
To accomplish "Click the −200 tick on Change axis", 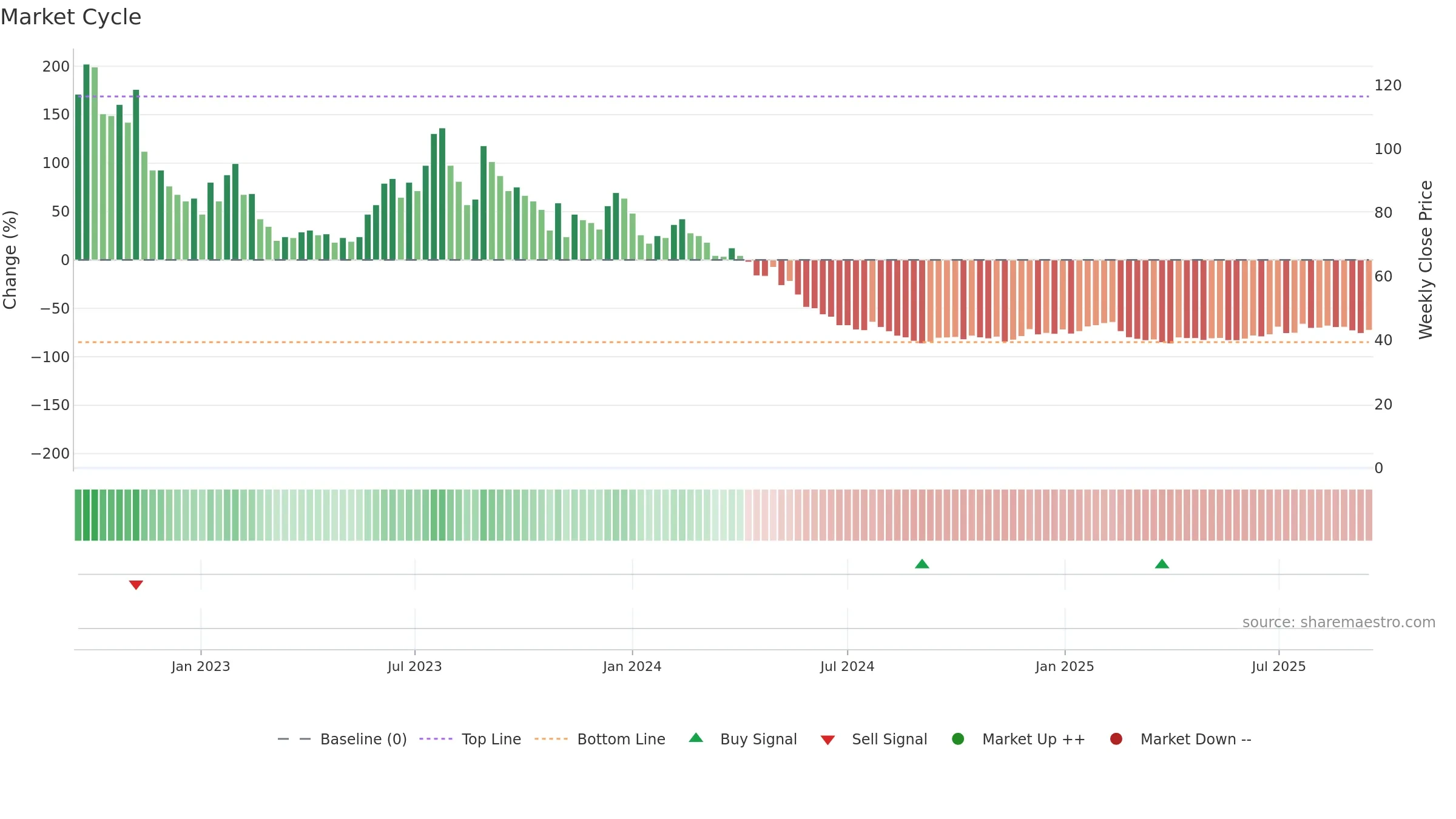I will [x=50, y=453].
